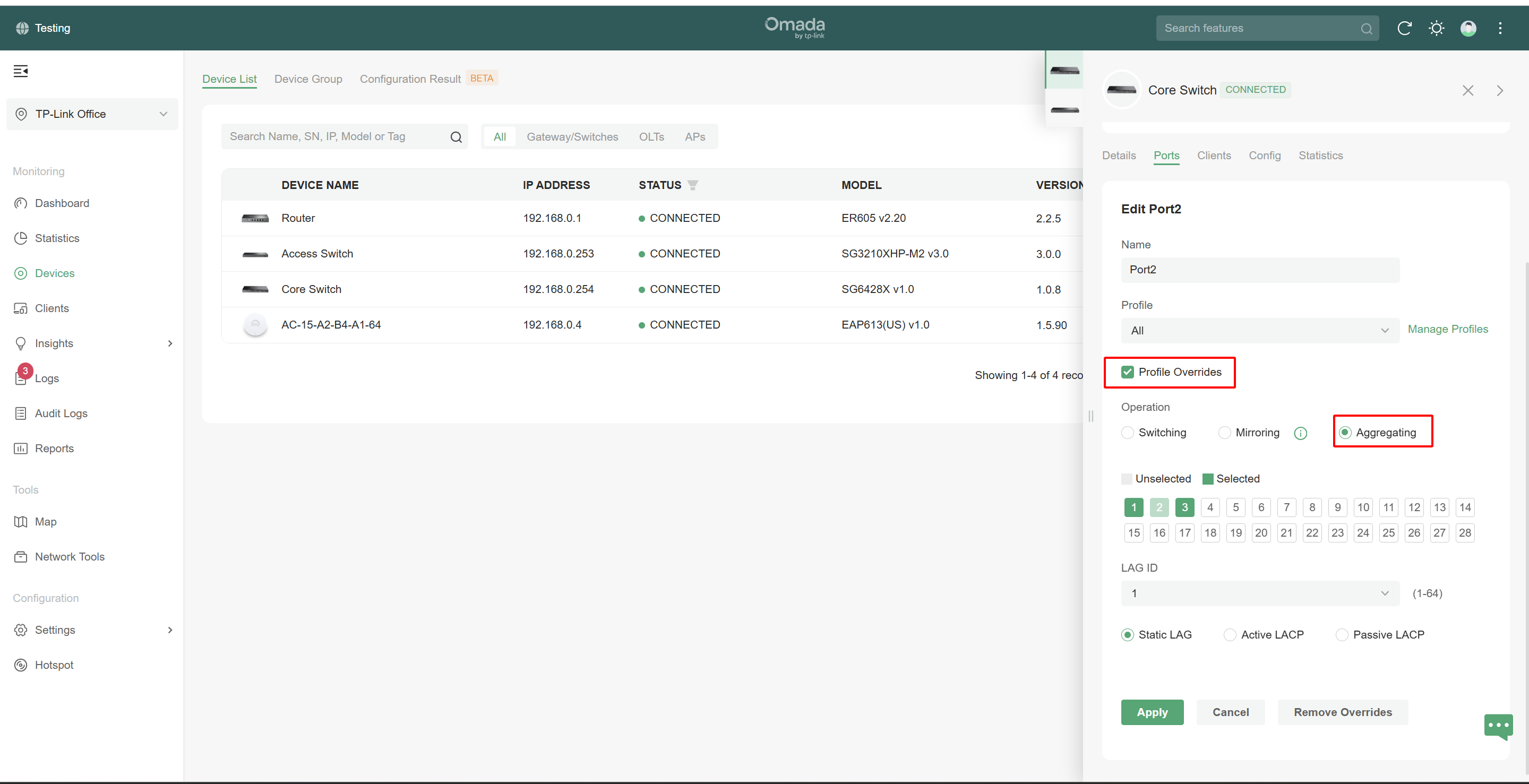Screen dimensions: 1529x784
Task: Go to the next device arrow
Action: (1499, 90)
